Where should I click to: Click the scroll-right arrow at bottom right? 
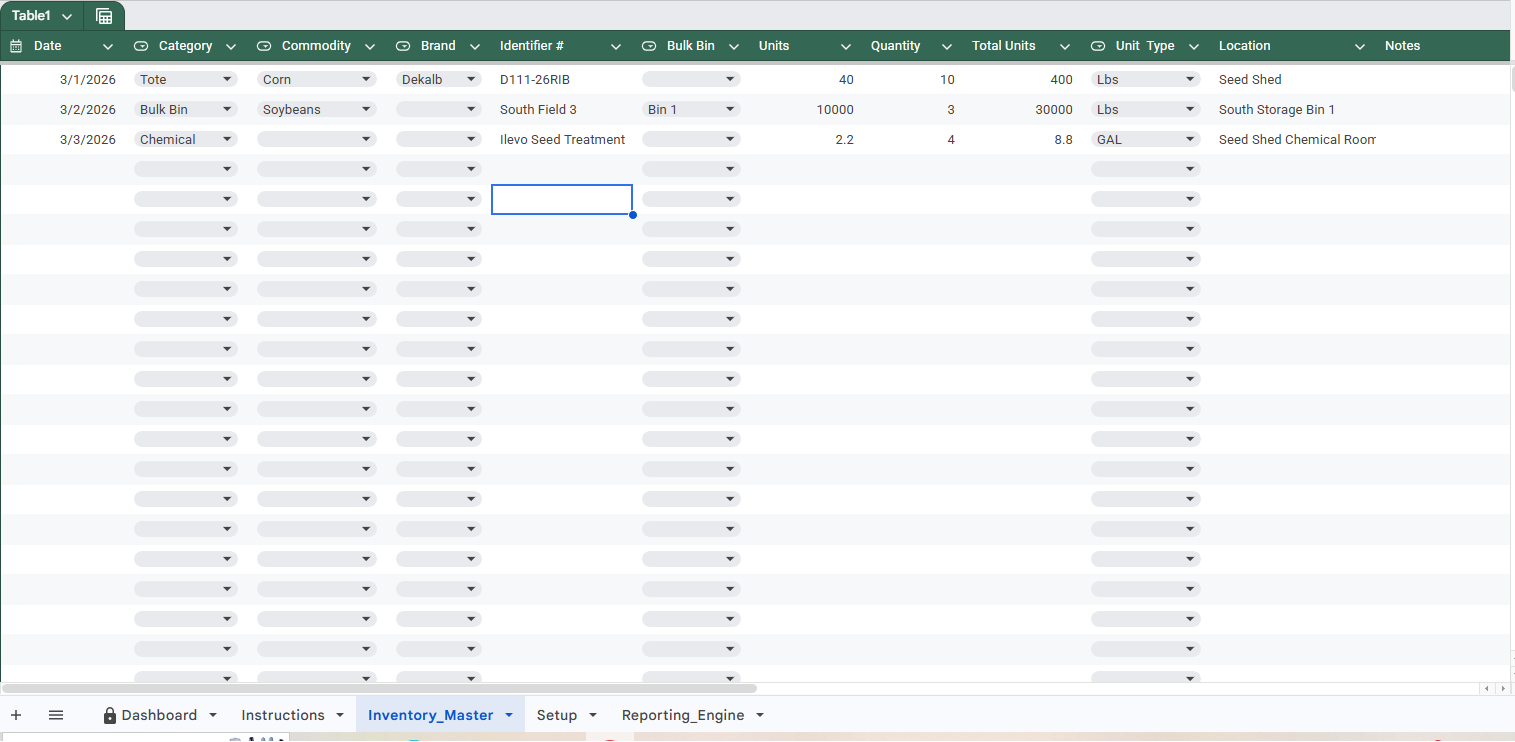click(x=1504, y=688)
